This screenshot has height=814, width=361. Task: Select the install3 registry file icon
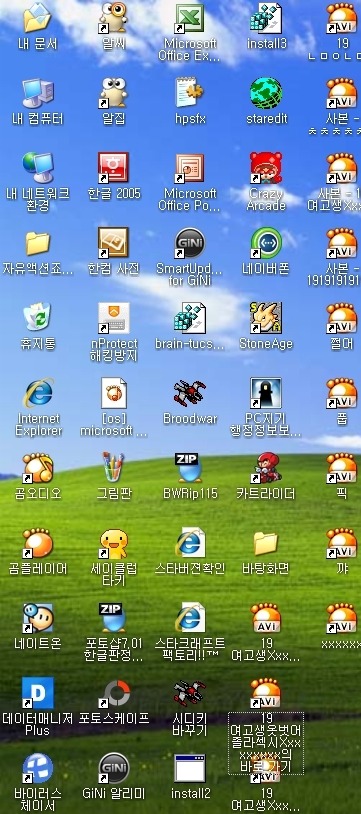click(266, 18)
